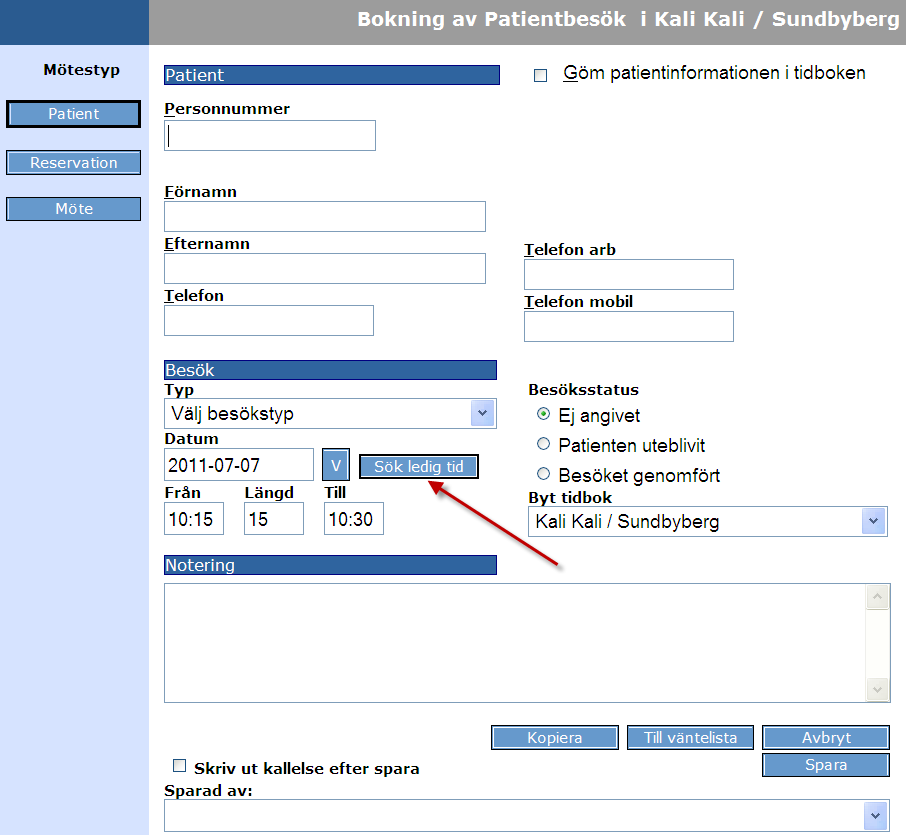Click inside the Notering text area
The image size is (906, 835).
[515, 643]
